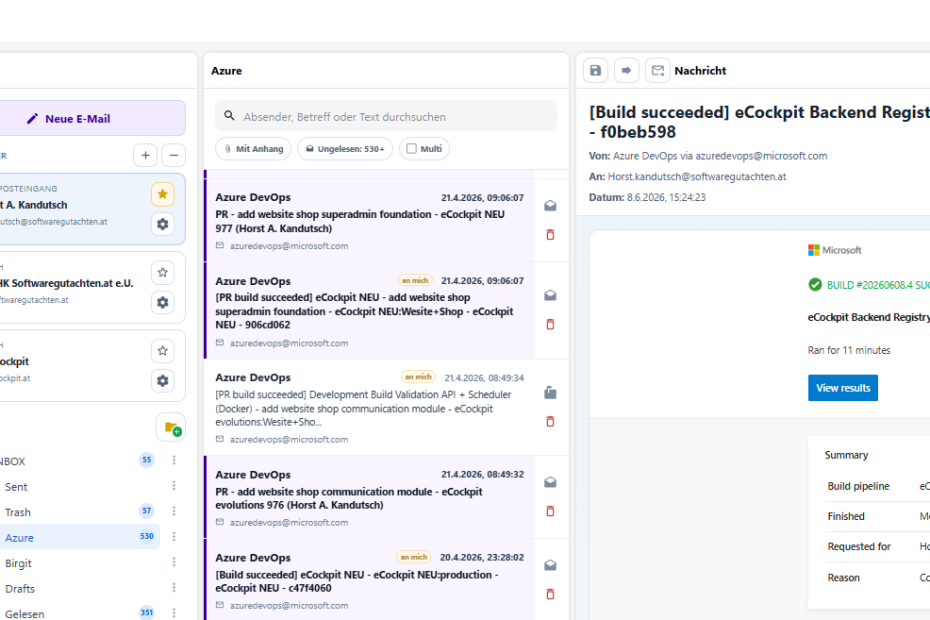Open the three-dot menu for Drafts
The width and height of the screenshot is (930, 620).
click(174, 587)
